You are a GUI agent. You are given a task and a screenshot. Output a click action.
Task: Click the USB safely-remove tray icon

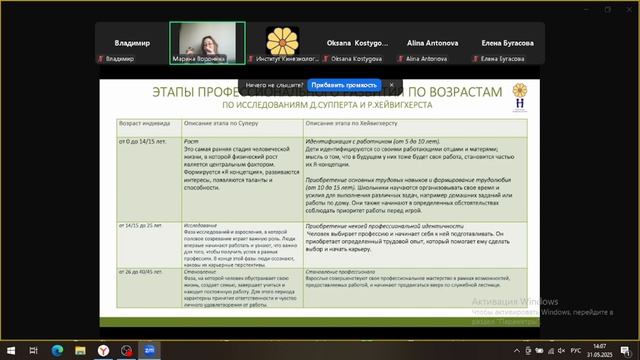pyautogui.click(x=528, y=351)
